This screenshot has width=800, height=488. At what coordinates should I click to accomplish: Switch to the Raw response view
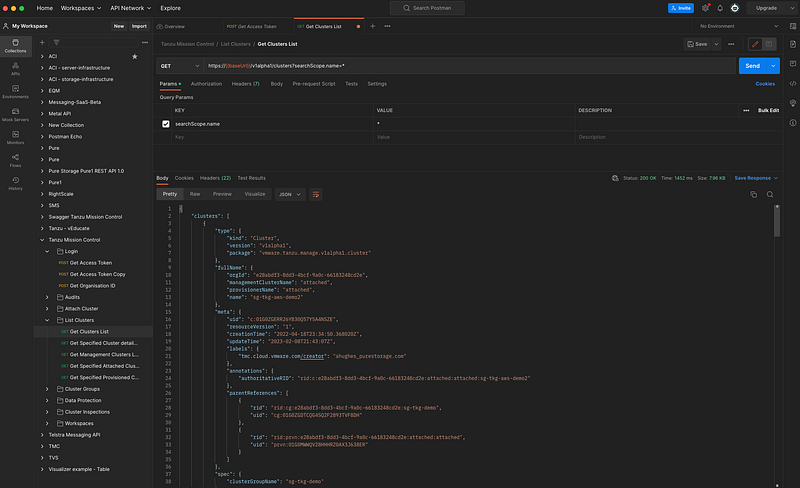tap(195, 194)
